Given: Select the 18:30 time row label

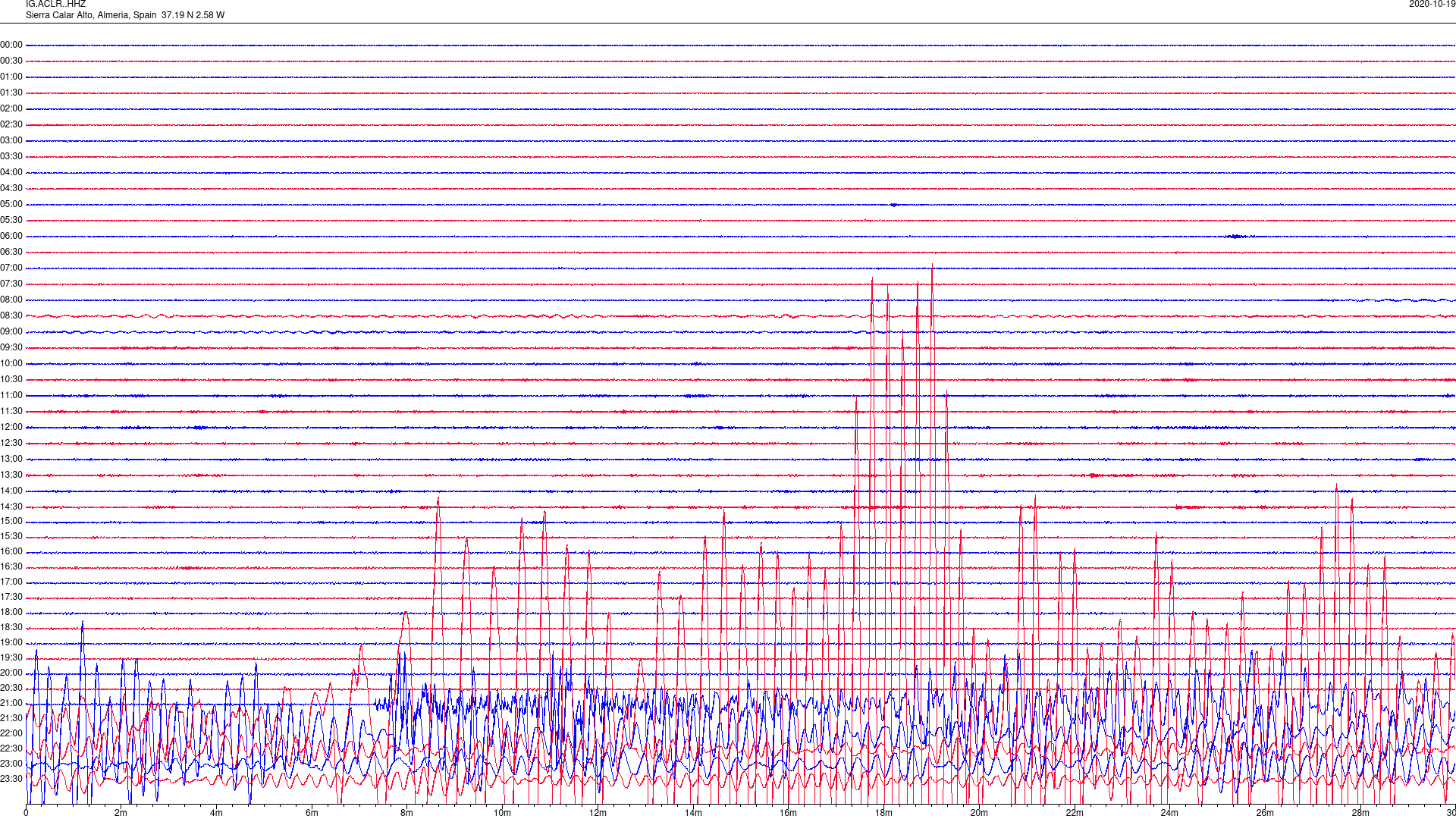Looking at the screenshot, I should click(11, 627).
